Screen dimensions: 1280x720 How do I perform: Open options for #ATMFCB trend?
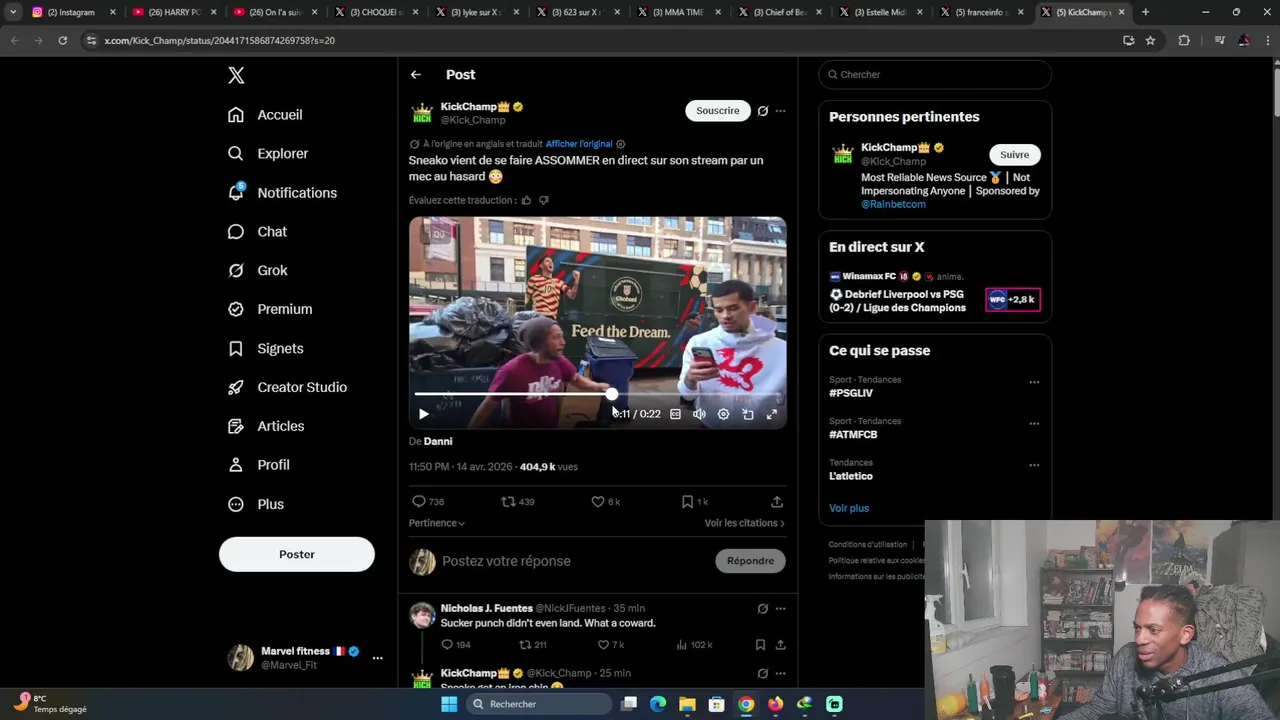[x=1034, y=423]
